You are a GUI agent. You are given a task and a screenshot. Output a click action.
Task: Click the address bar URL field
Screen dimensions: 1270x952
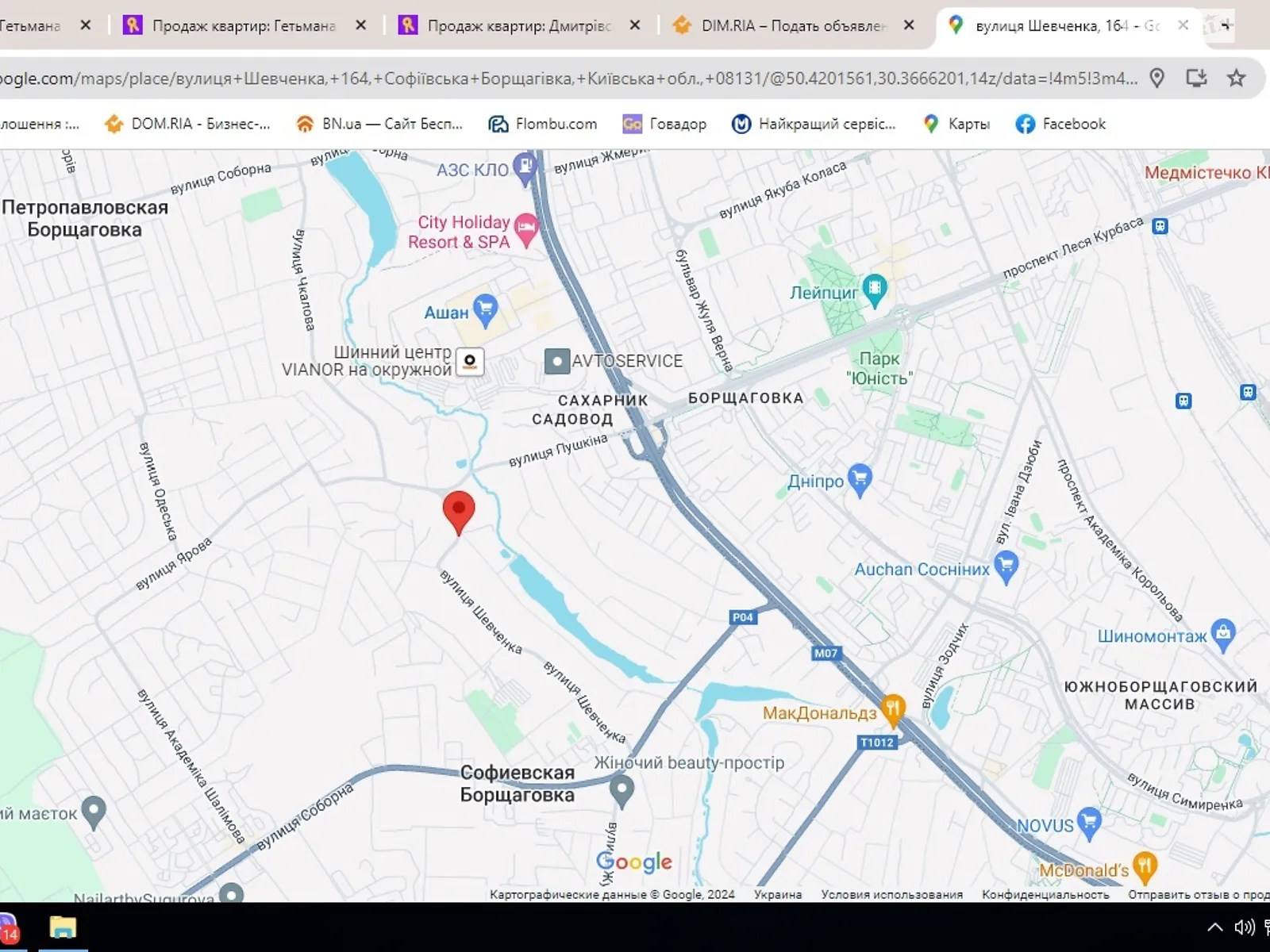pyautogui.click(x=568, y=78)
